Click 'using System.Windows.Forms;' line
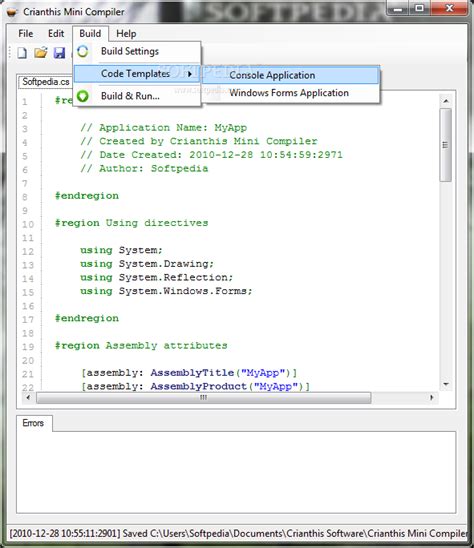Screen dimensions: 474x548 [x=166, y=291]
